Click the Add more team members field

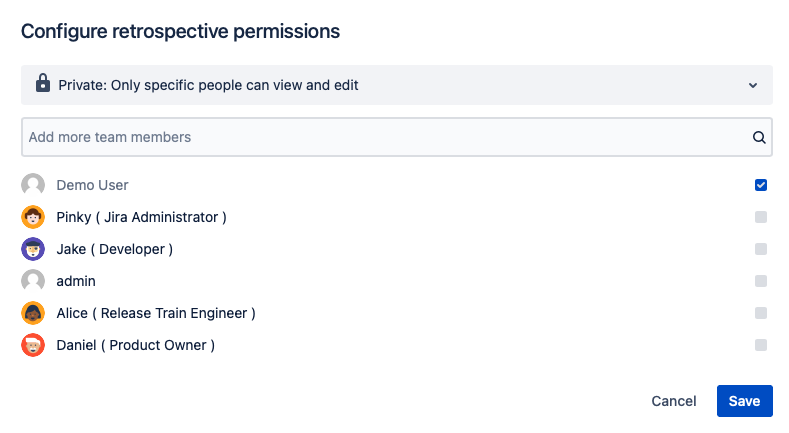(385, 137)
